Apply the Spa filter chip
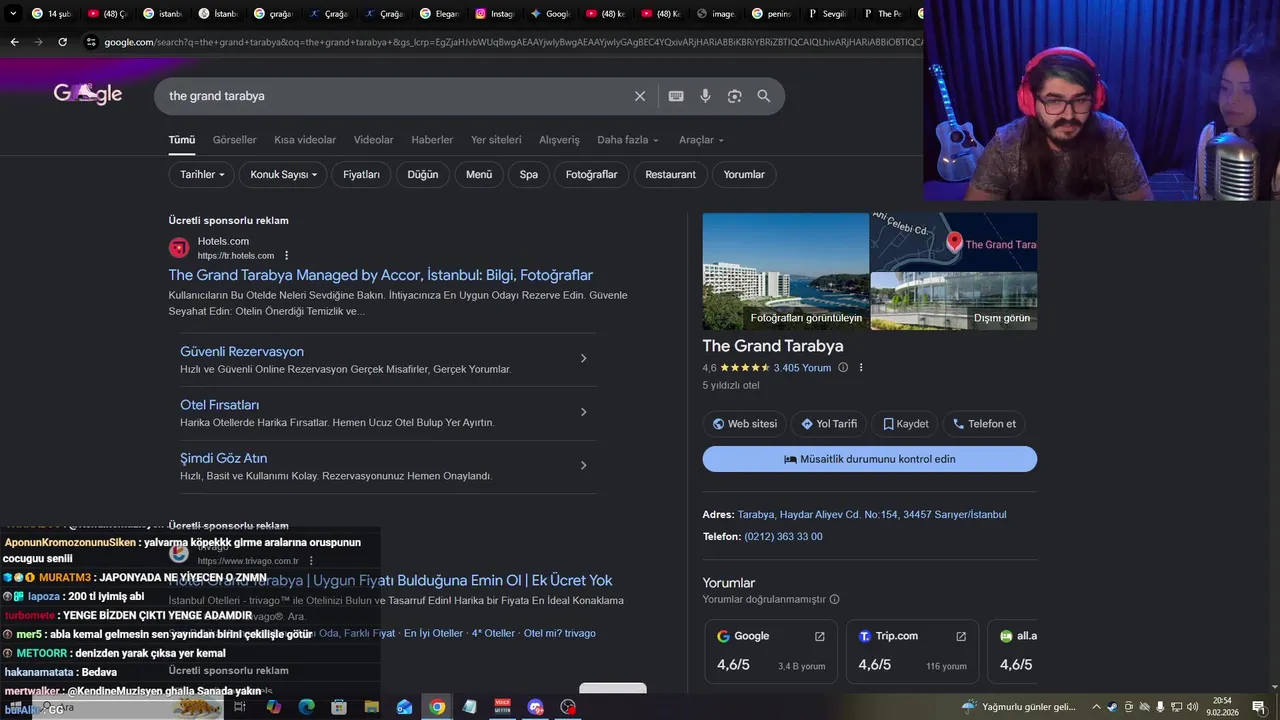Viewport: 1280px width, 720px height. [529, 175]
